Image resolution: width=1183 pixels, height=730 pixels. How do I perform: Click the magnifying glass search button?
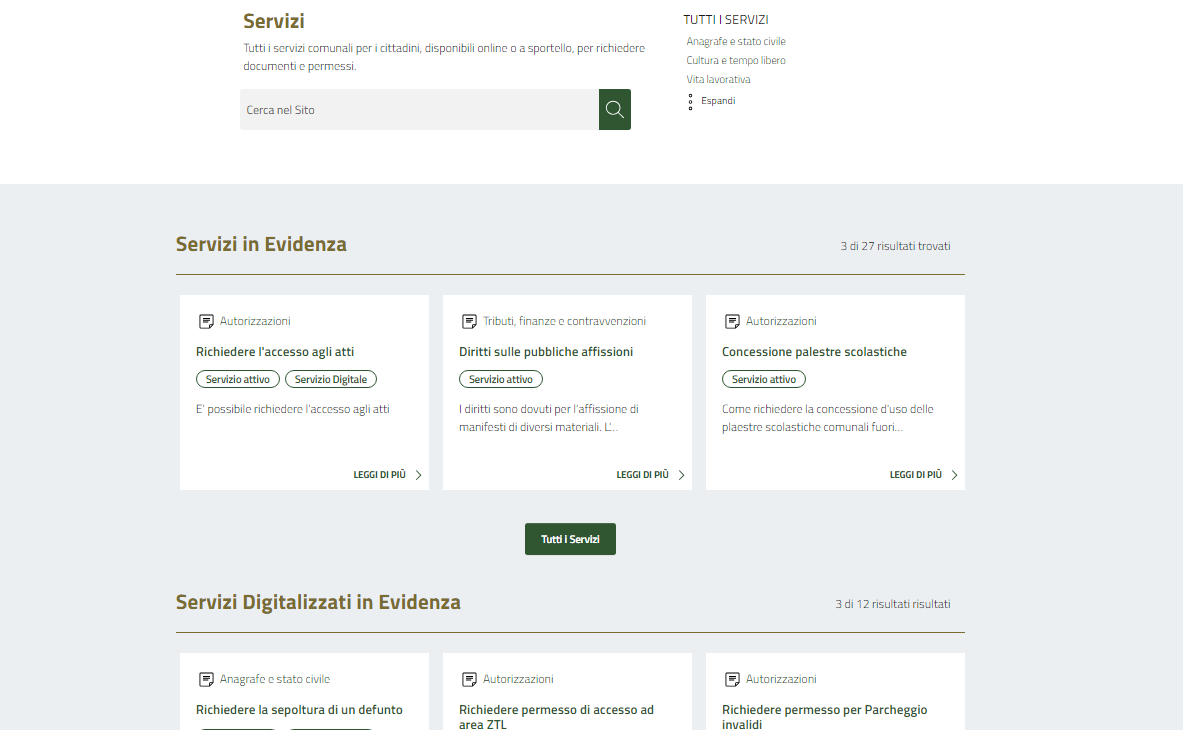(x=614, y=110)
